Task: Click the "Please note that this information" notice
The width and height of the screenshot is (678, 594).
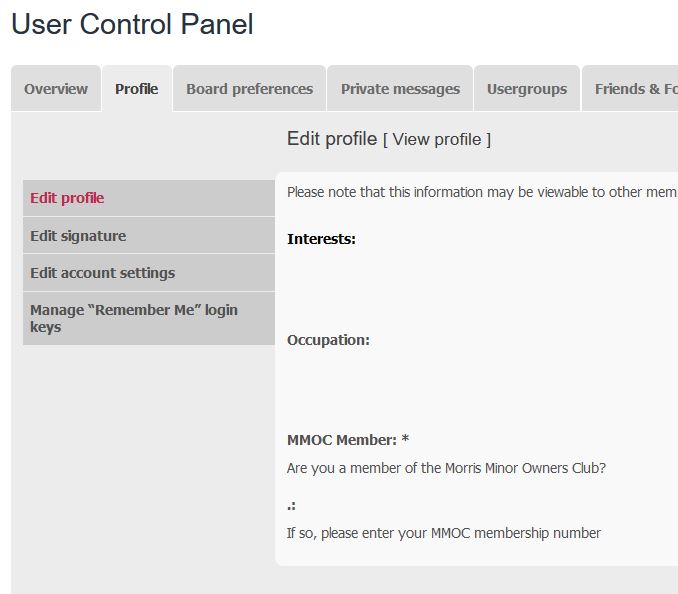Action: tap(482, 192)
